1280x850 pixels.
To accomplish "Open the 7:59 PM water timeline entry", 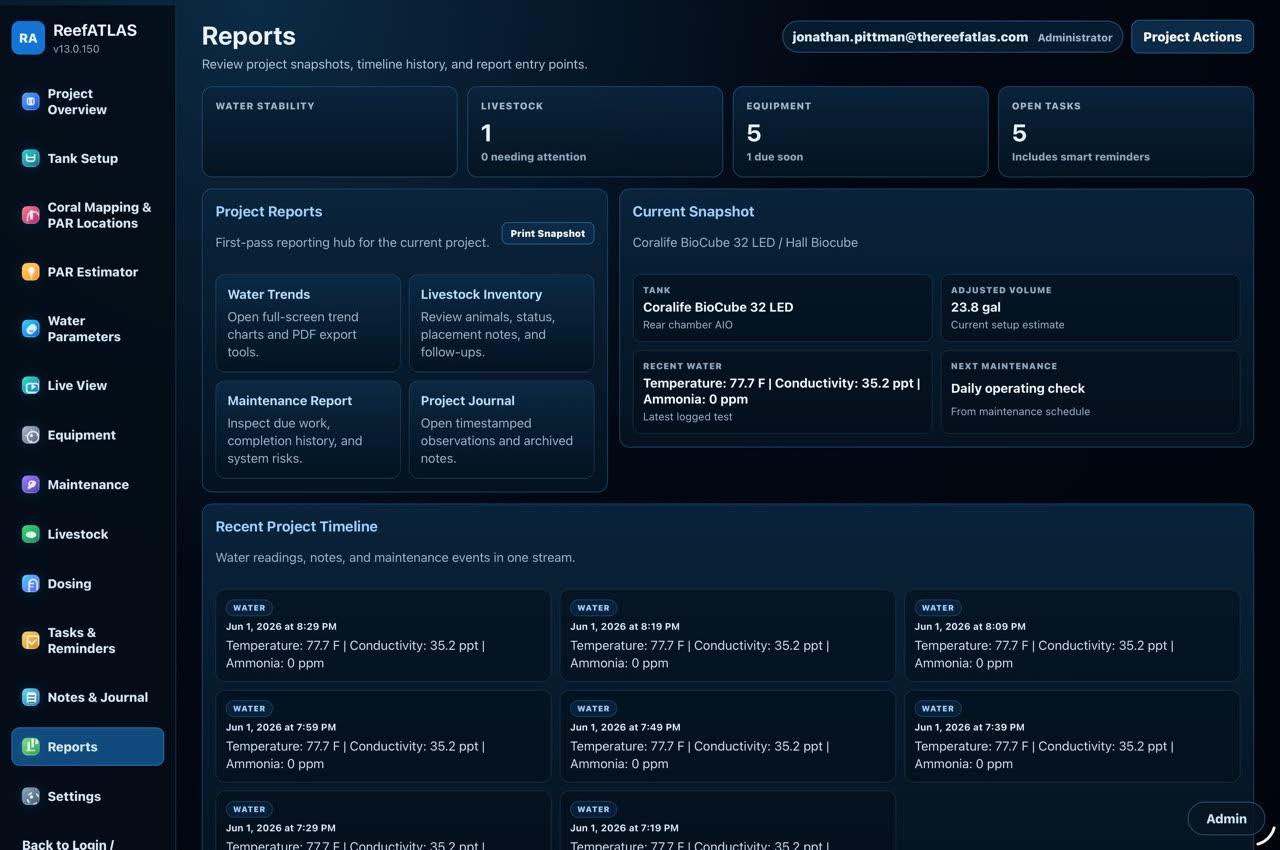I will pos(383,736).
